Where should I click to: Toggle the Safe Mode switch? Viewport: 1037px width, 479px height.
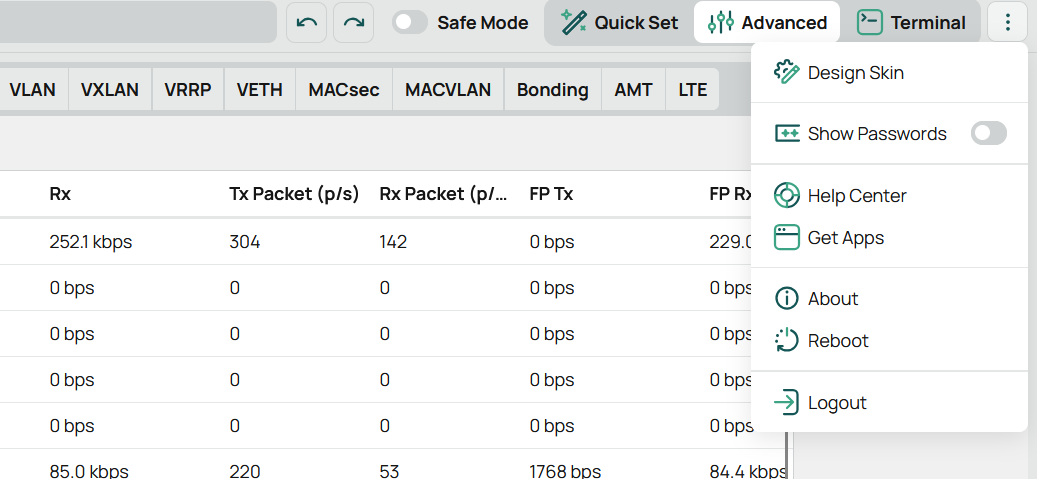410,22
